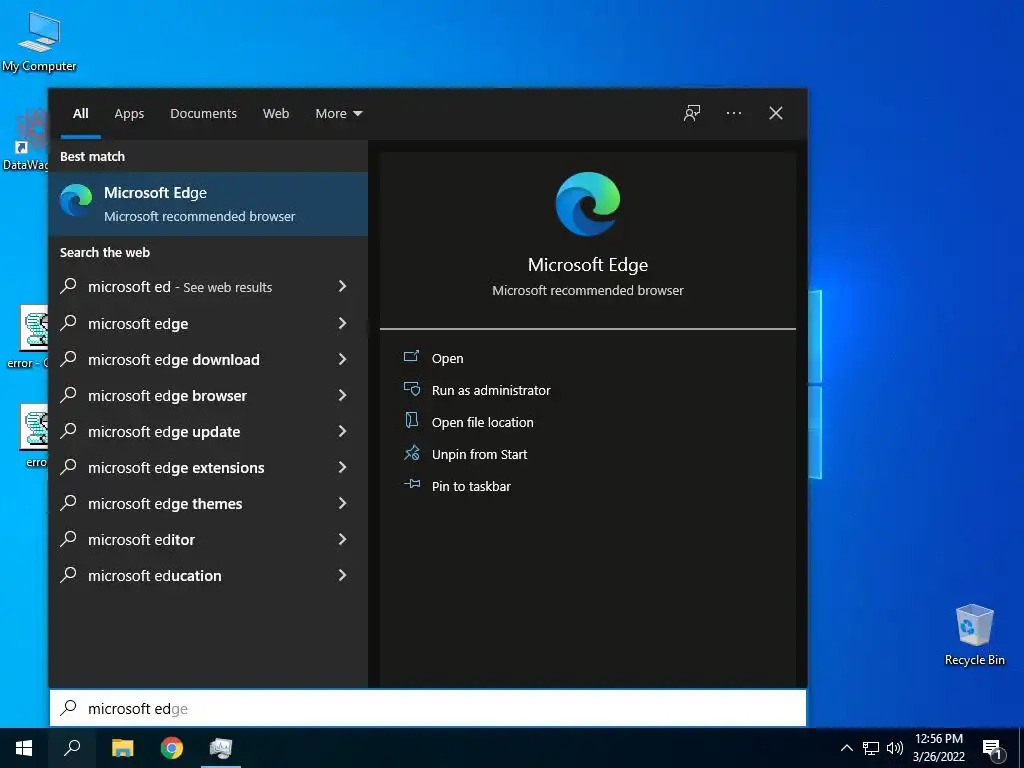Image resolution: width=1024 pixels, height=768 pixels.
Task: Open File Explorer from the taskbar
Action: pyautogui.click(x=122, y=748)
